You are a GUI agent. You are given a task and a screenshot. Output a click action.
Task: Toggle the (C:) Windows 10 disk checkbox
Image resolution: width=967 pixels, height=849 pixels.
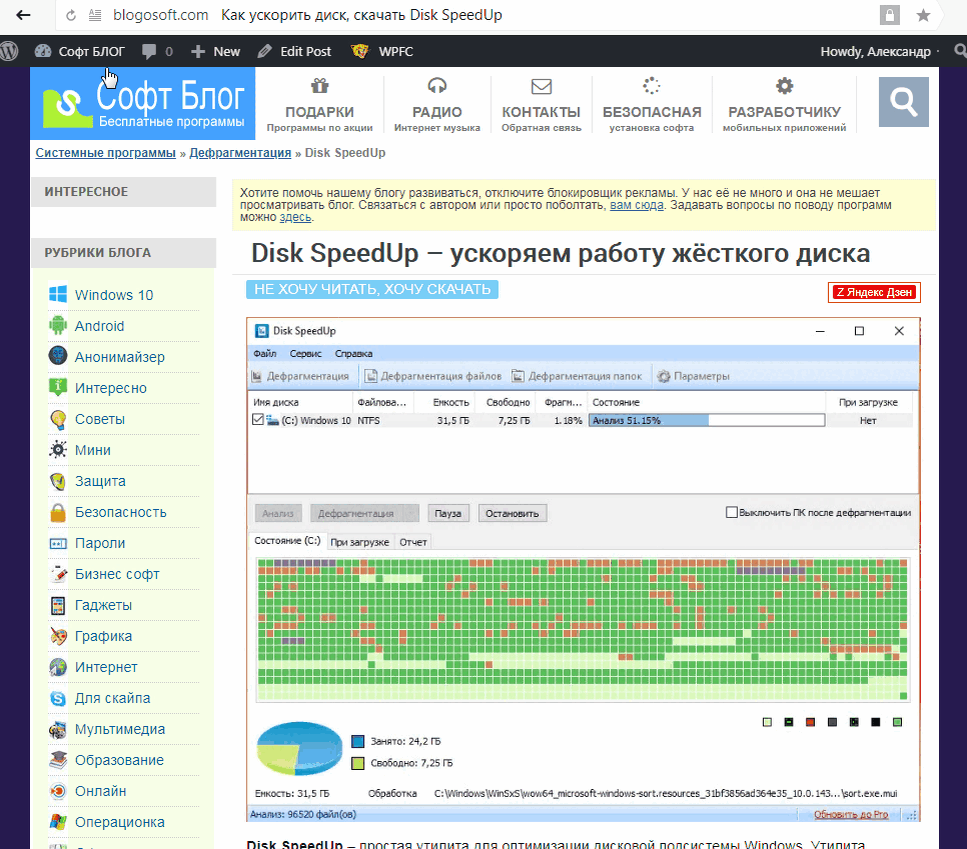point(258,420)
